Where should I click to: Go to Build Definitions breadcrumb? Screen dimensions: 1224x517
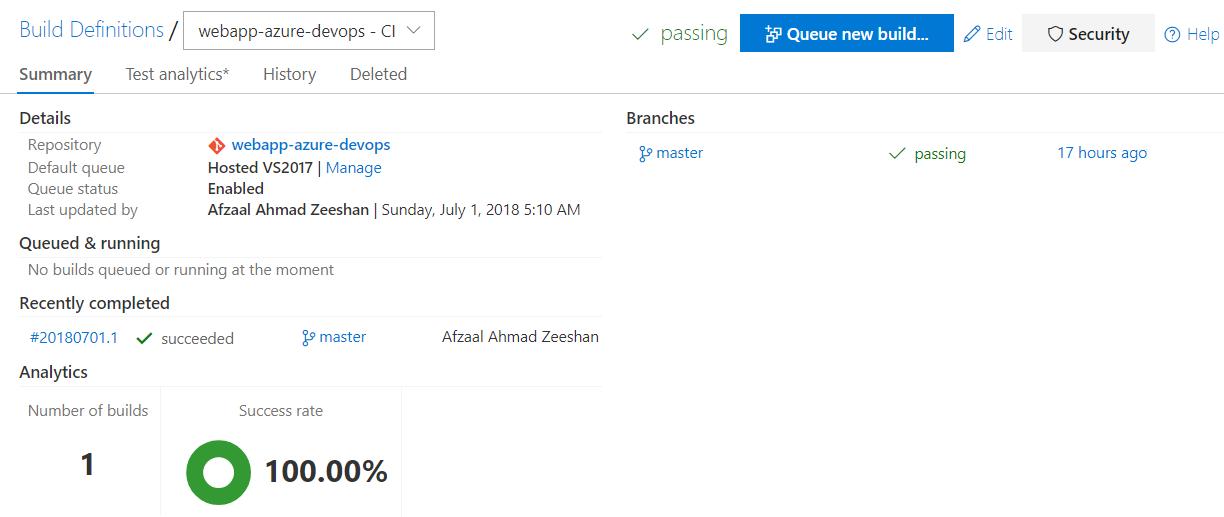91,30
